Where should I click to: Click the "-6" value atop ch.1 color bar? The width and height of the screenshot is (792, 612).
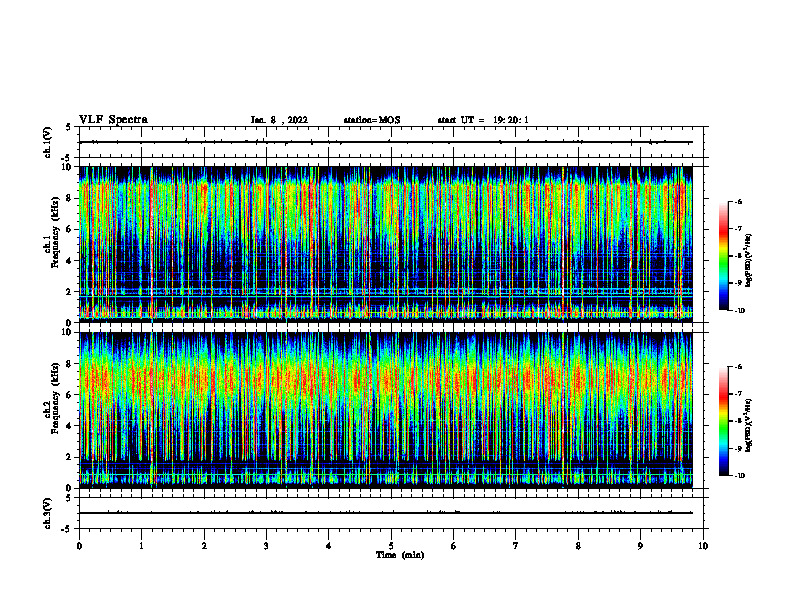click(x=738, y=202)
